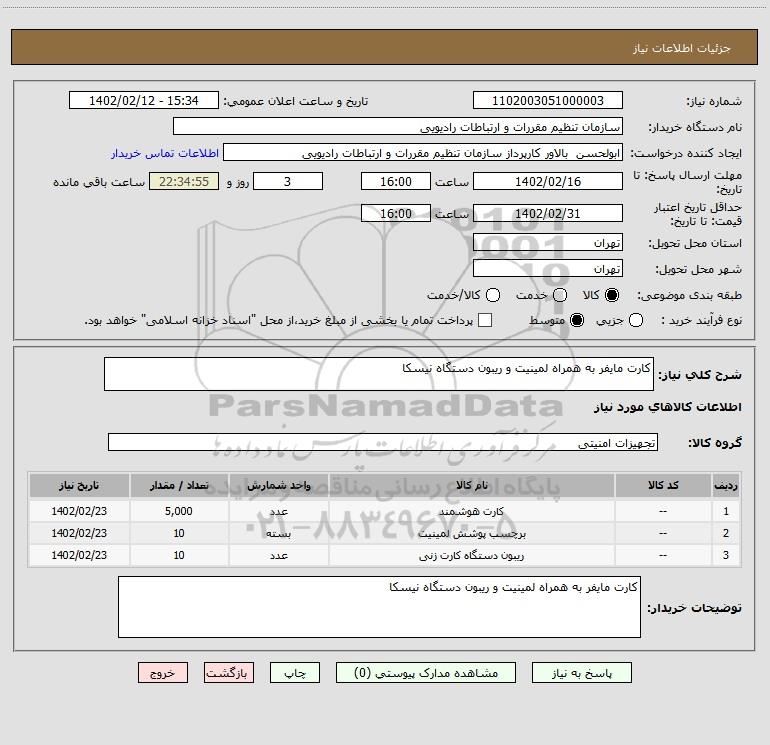Image resolution: width=770 pixels, height=745 pixels.
Task: Select the کالا/خدمت radio button
Action: click(493, 295)
